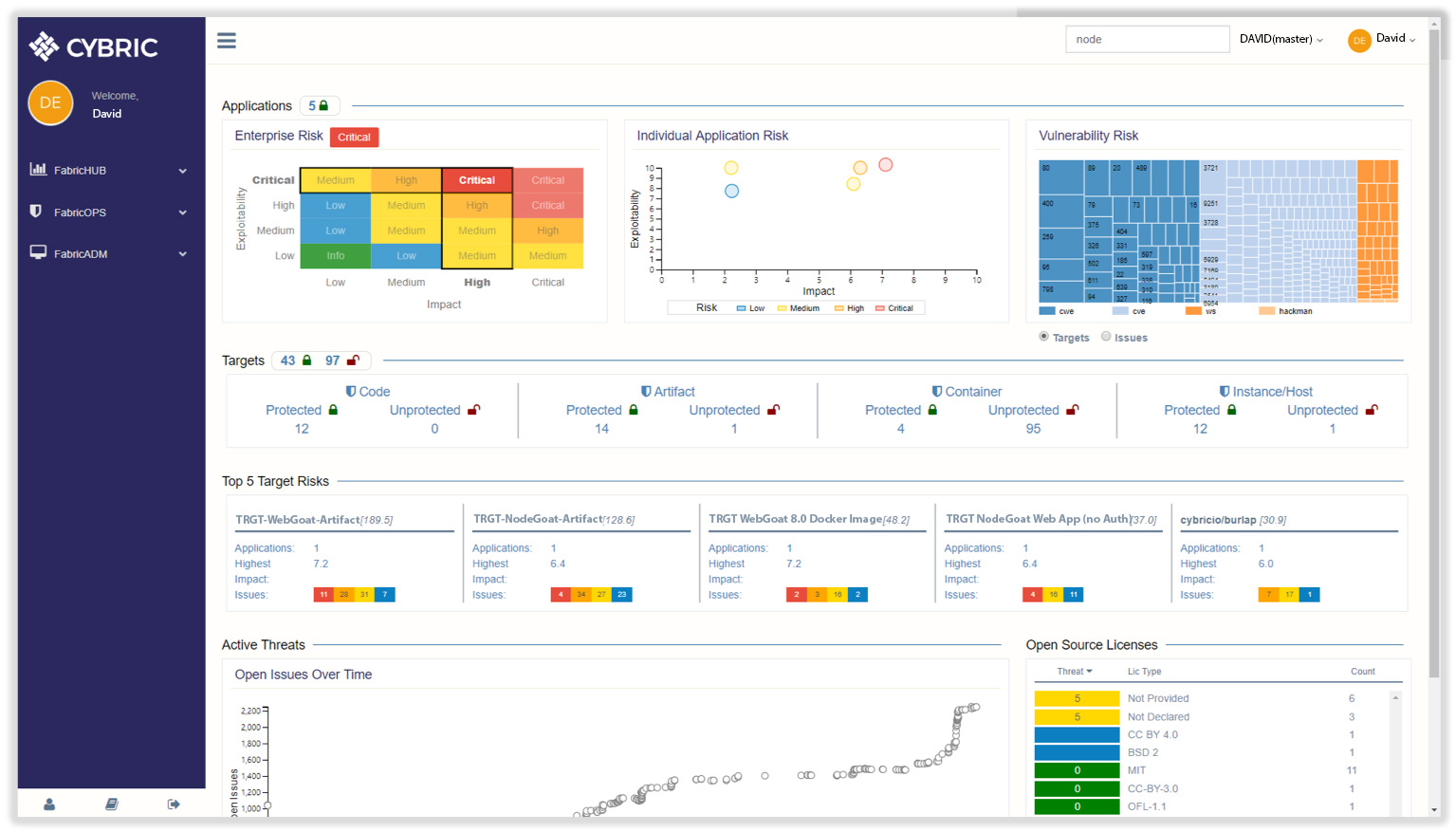Open the FabricHUB analytics icon in sidebar

tap(39, 170)
